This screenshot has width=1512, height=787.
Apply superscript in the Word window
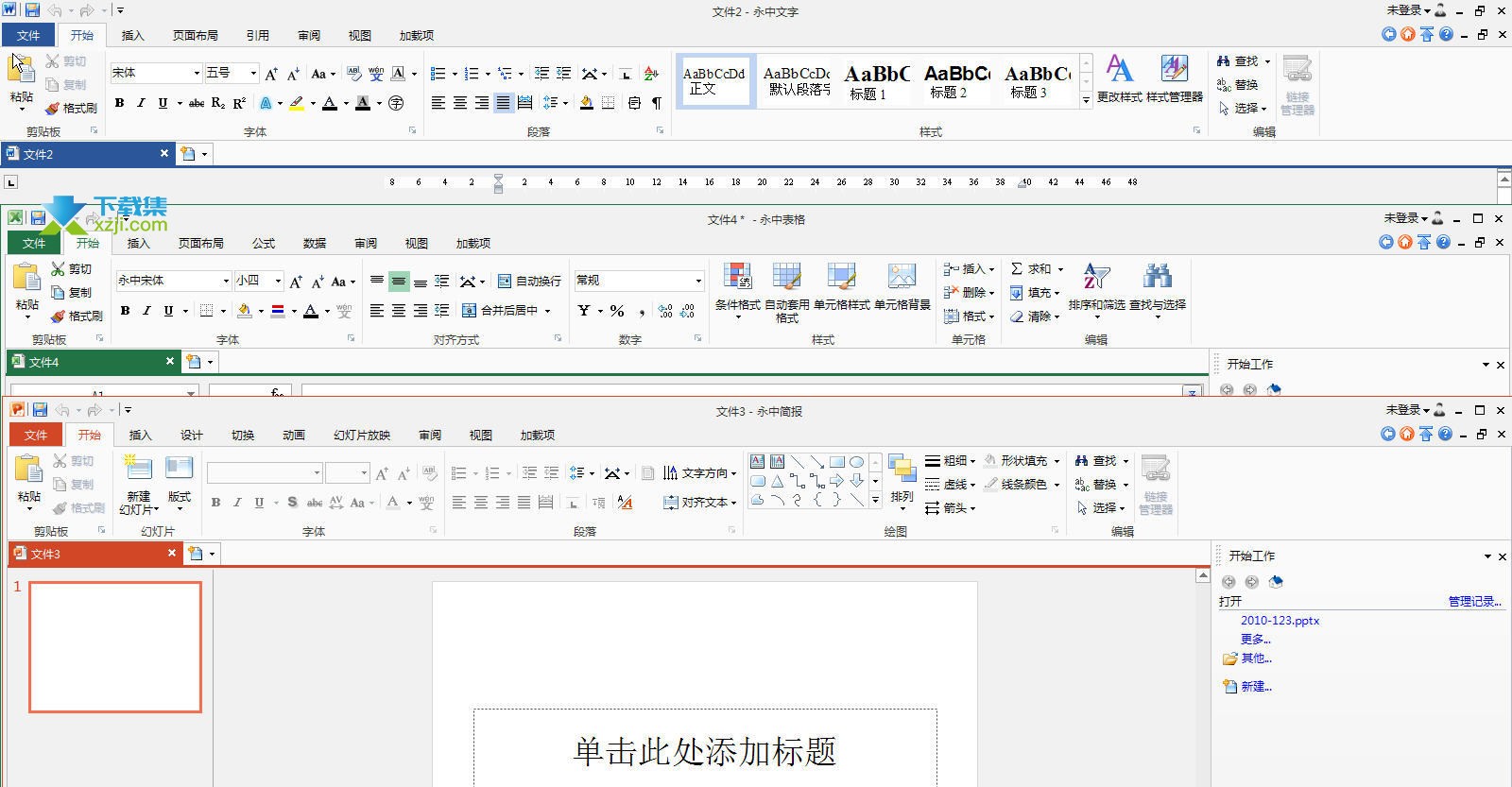coord(239,103)
